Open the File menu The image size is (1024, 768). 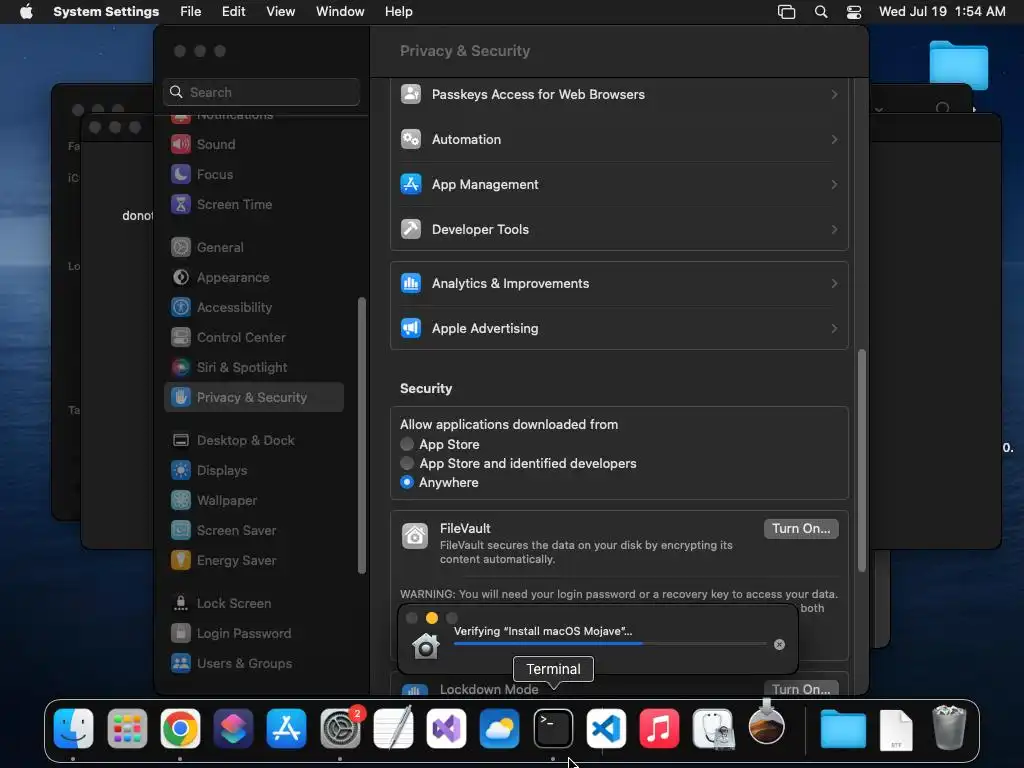click(x=191, y=12)
